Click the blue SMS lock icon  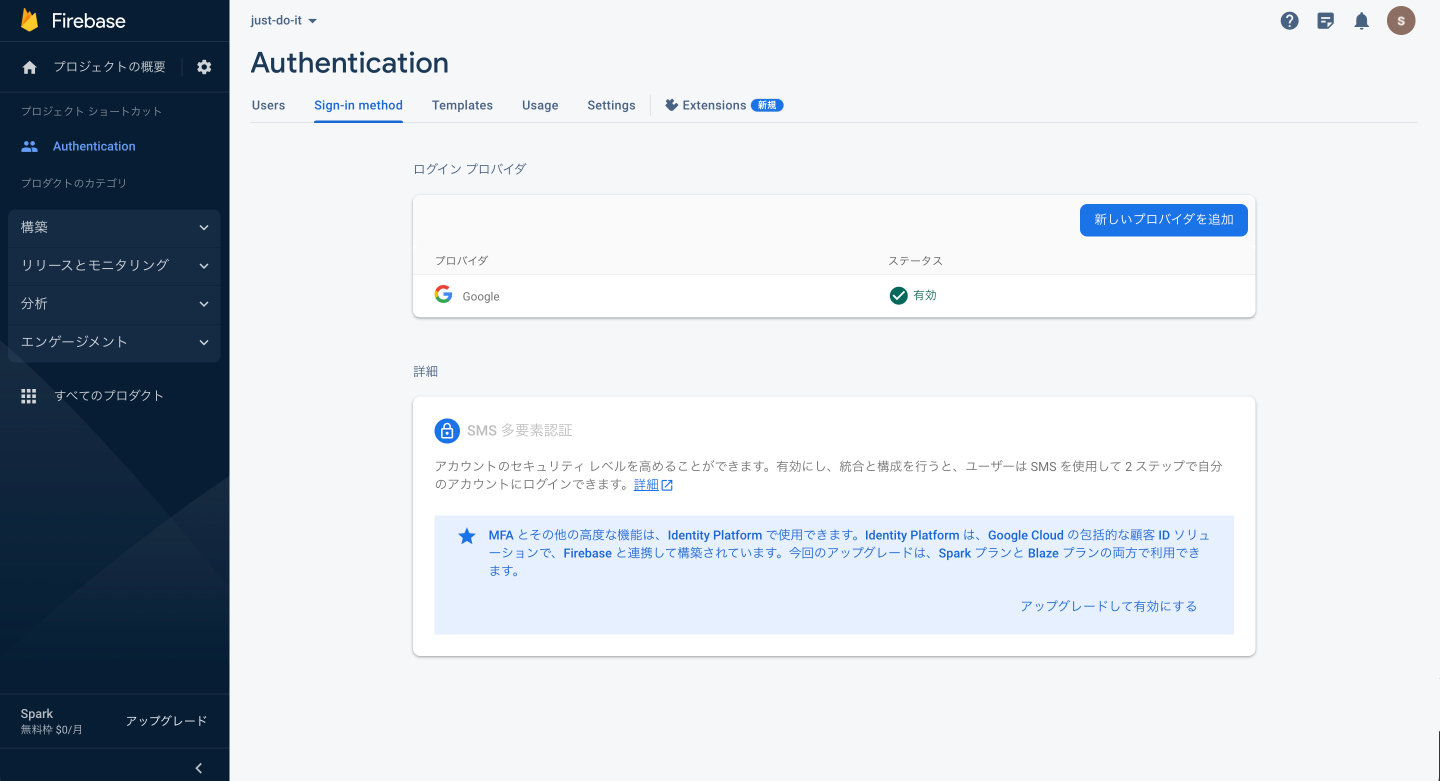point(447,430)
